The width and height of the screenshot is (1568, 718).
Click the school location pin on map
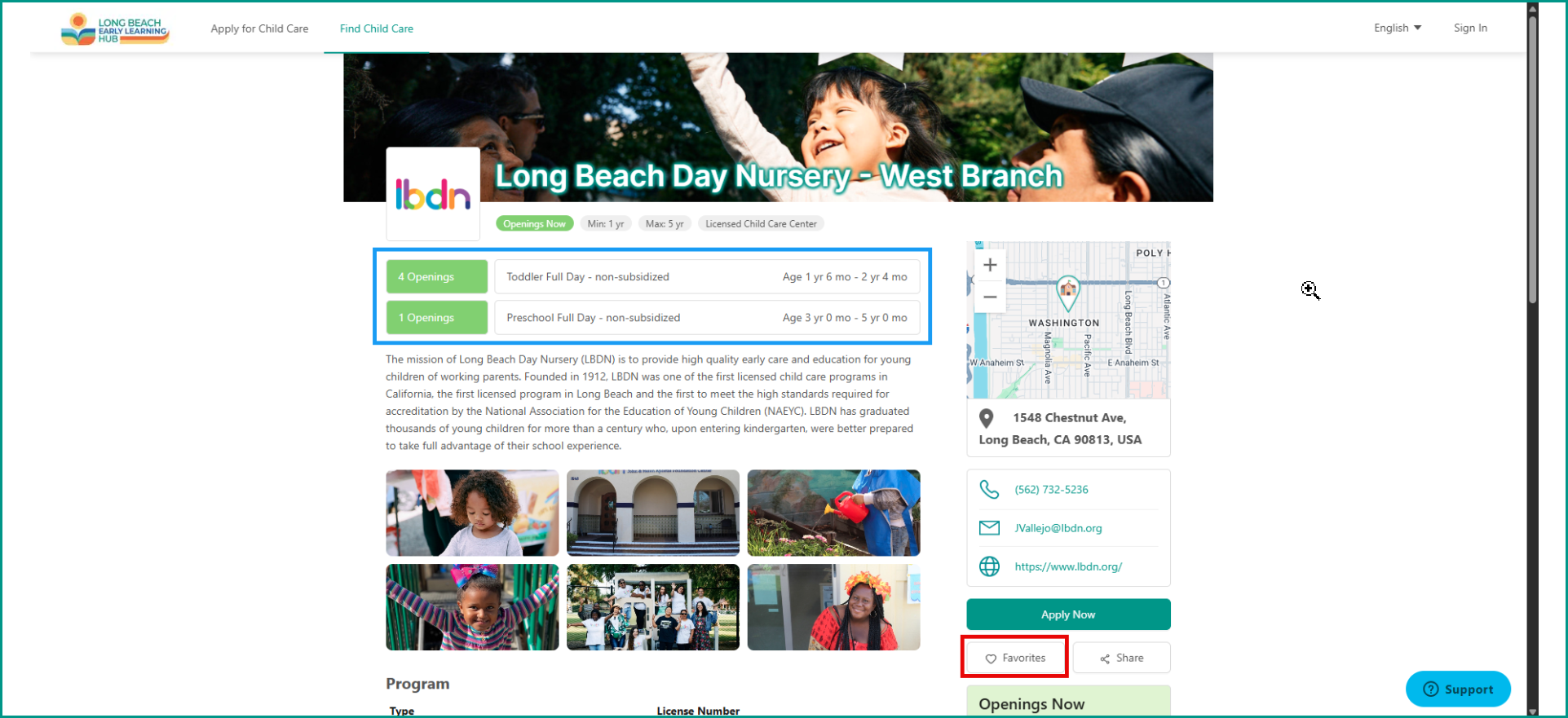[x=1067, y=293]
